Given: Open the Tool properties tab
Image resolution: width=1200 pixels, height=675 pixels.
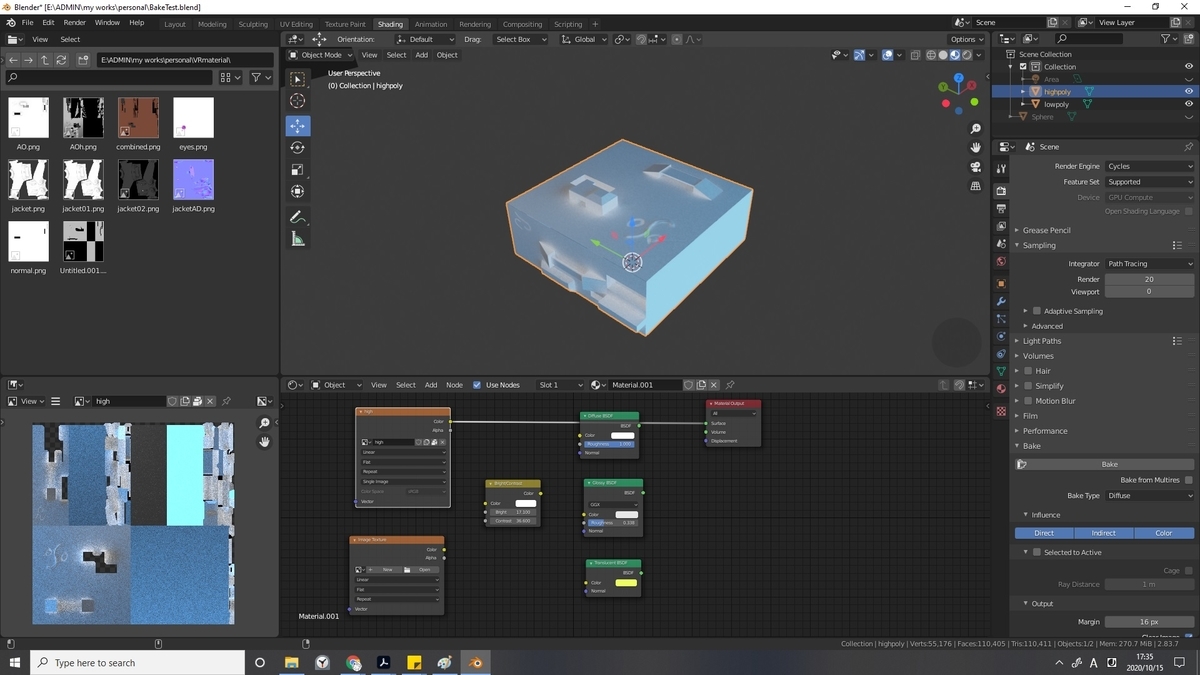Looking at the screenshot, I should point(1001,169).
